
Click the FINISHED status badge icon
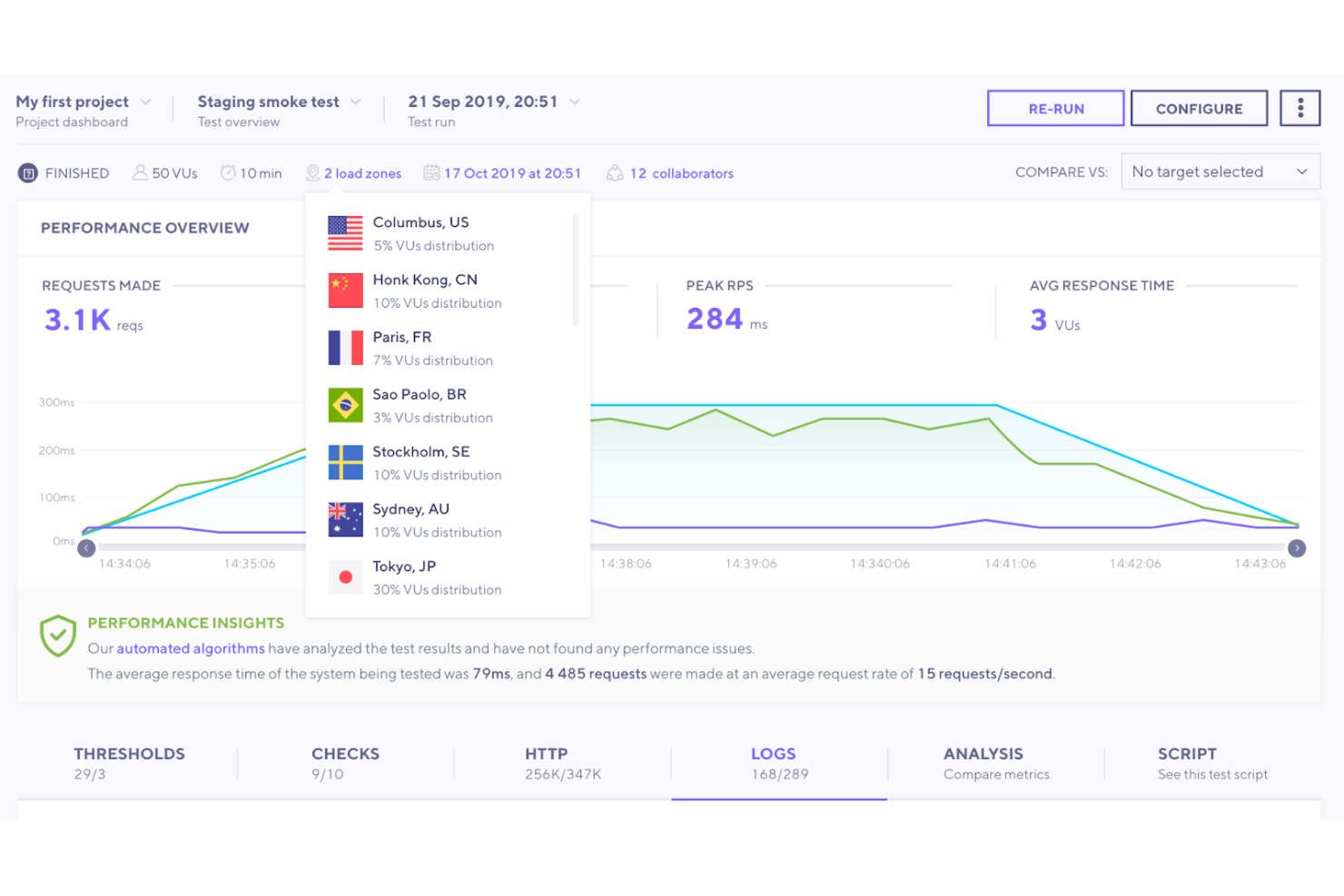[x=28, y=172]
